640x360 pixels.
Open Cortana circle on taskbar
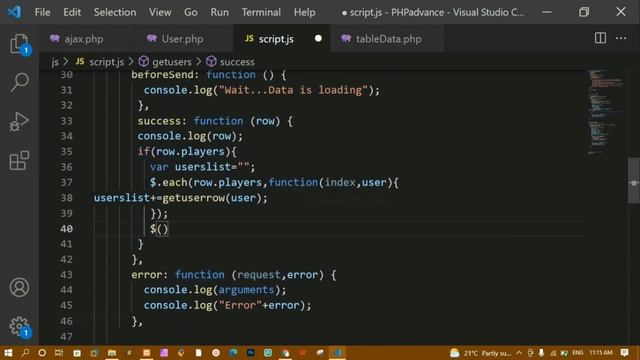(x=42, y=353)
